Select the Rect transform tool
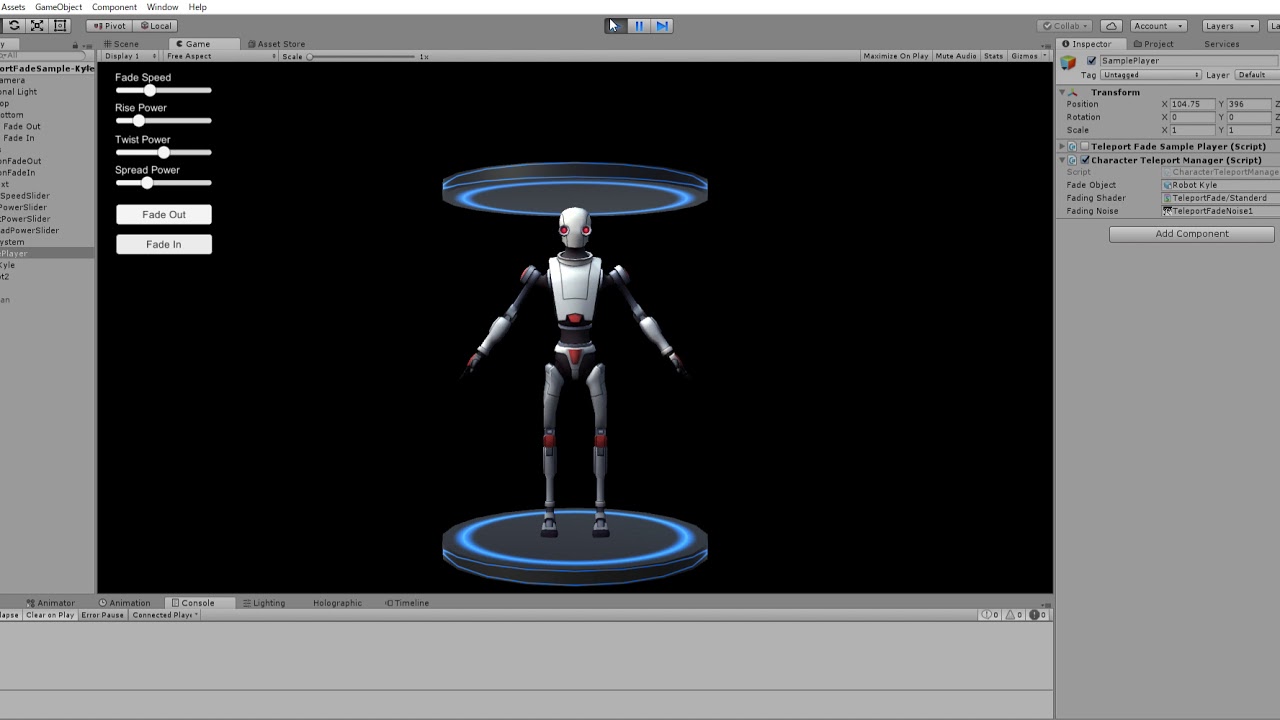Screen dimensions: 1280x720 (60, 25)
